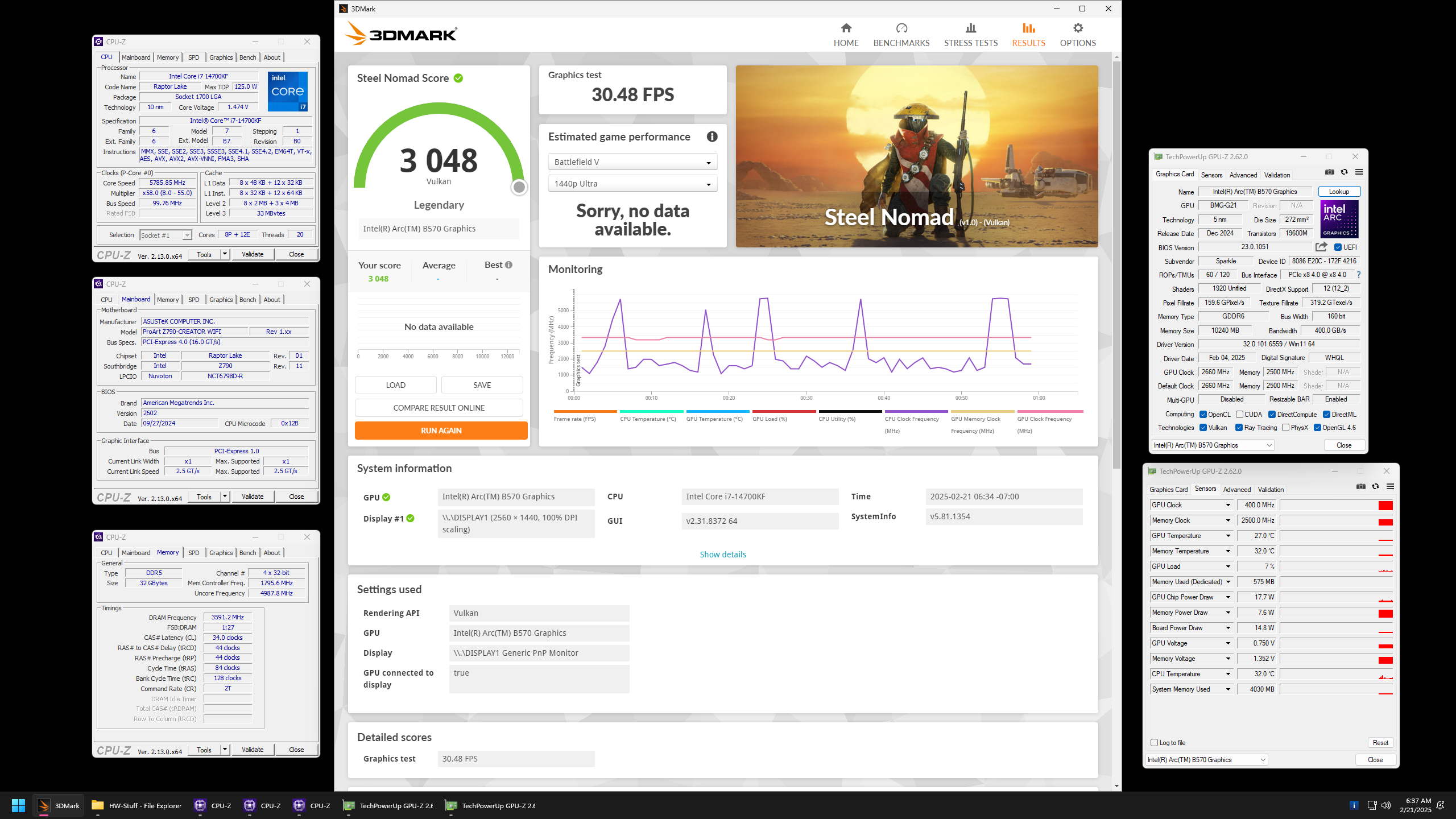Click the info icon beside Estimated game performance
This screenshot has width=1456, height=819.
click(x=712, y=136)
